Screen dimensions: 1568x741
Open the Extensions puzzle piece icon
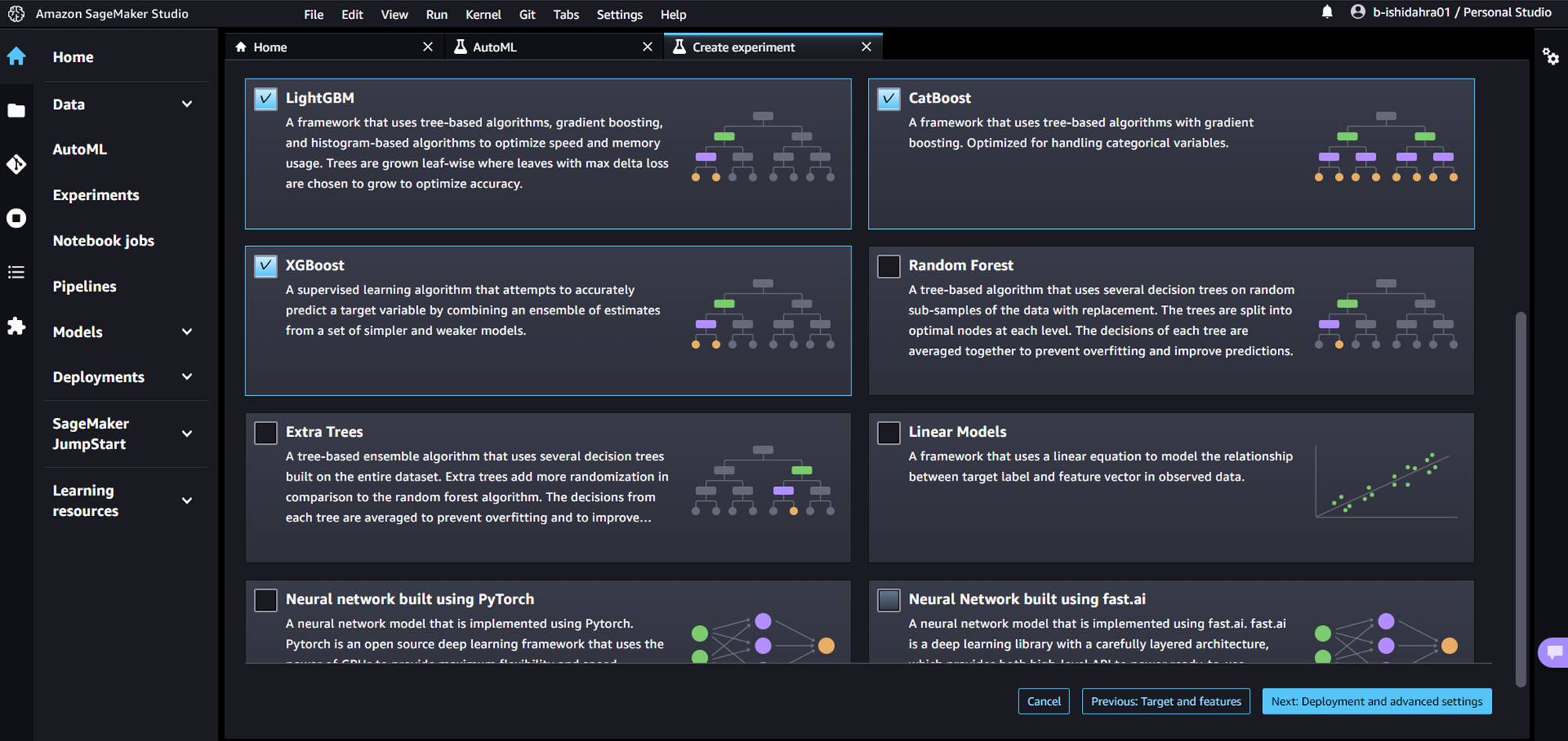(x=16, y=325)
